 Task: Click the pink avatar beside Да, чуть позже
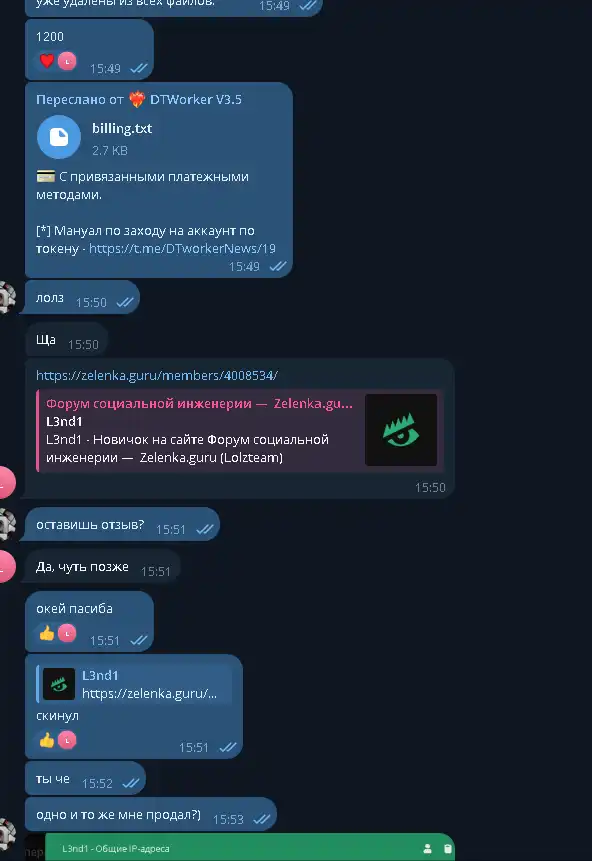(x=5, y=566)
